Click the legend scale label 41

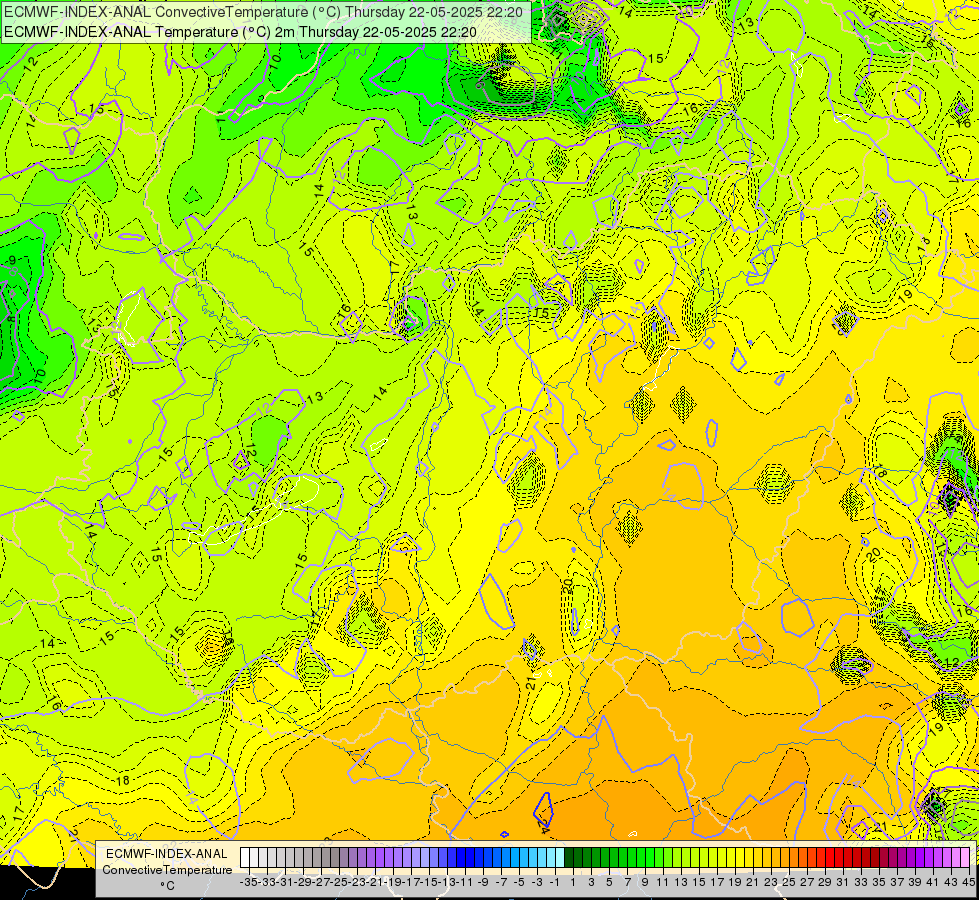coord(933,882)
